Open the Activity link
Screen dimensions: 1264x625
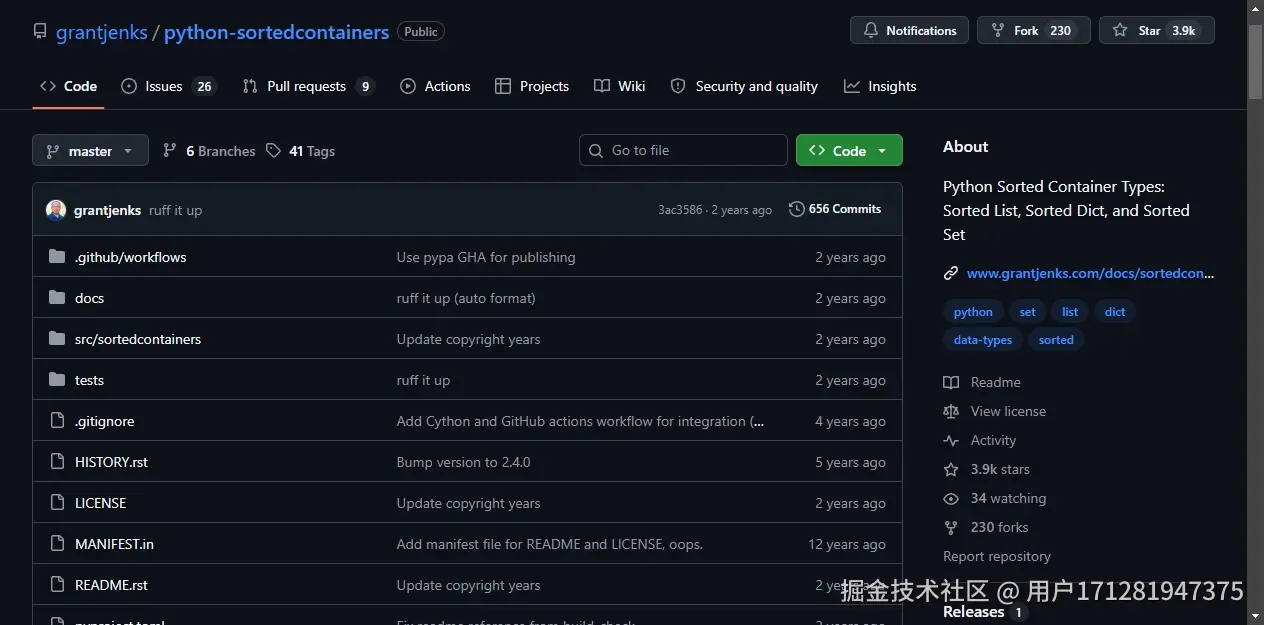click(980, 440)
